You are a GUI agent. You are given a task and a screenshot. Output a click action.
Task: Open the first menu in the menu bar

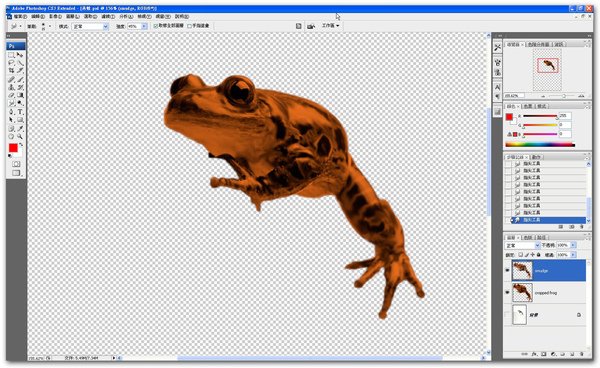point(20,16)
